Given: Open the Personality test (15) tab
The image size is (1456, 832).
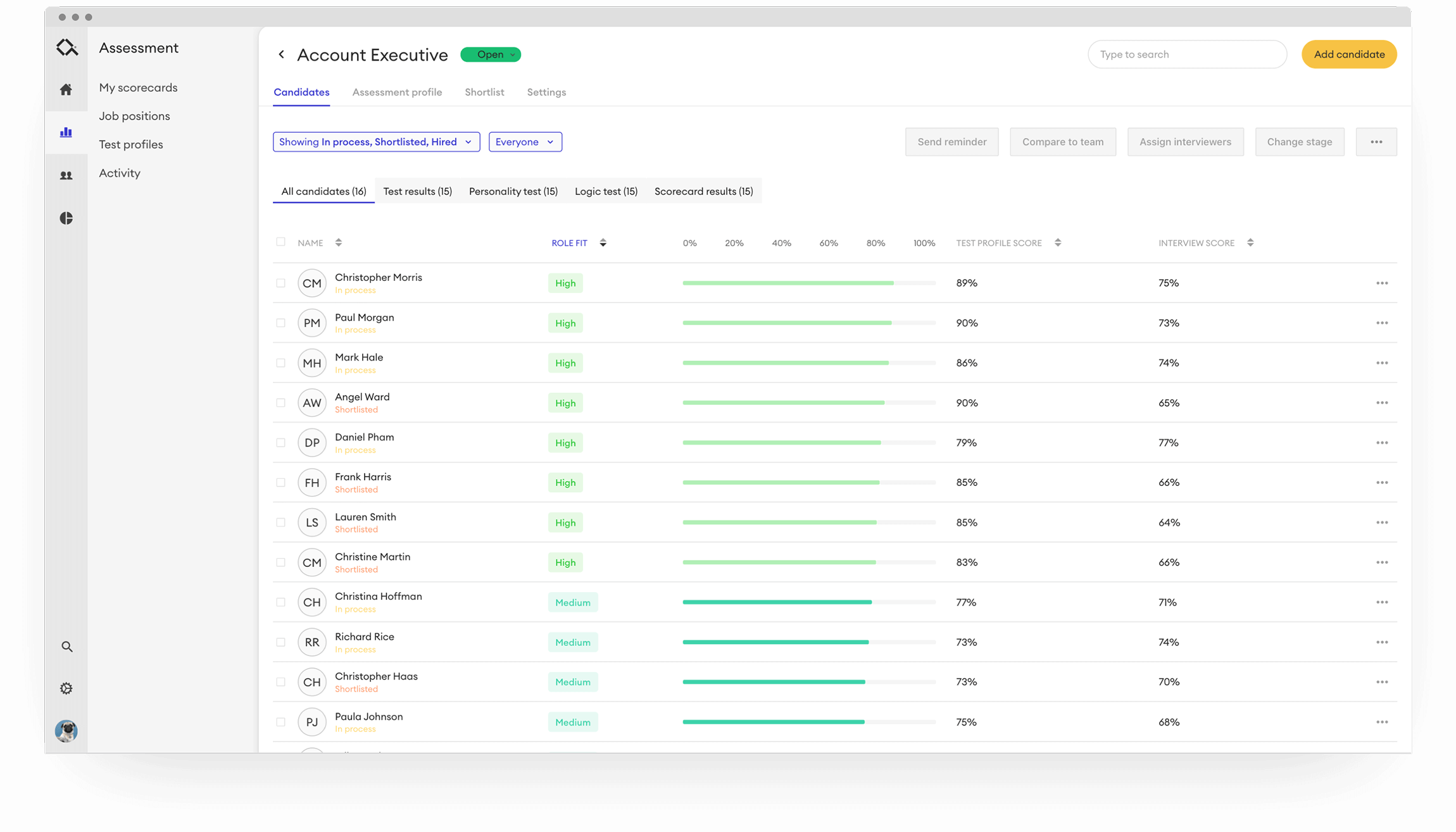Looking at the screenshot, I should click(513, 191).
